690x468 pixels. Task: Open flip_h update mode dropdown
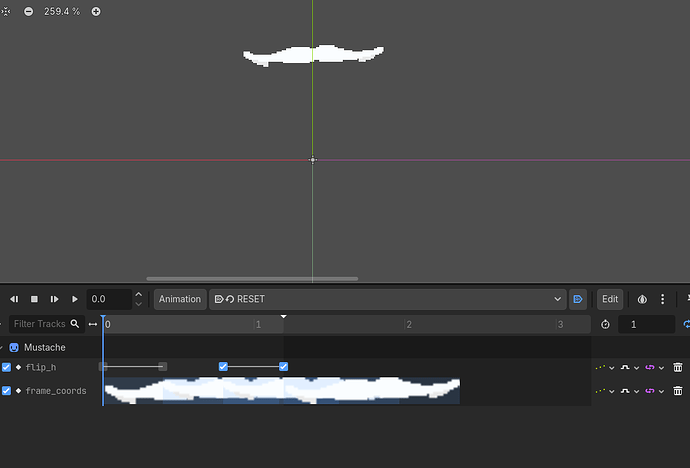[605, 367]
